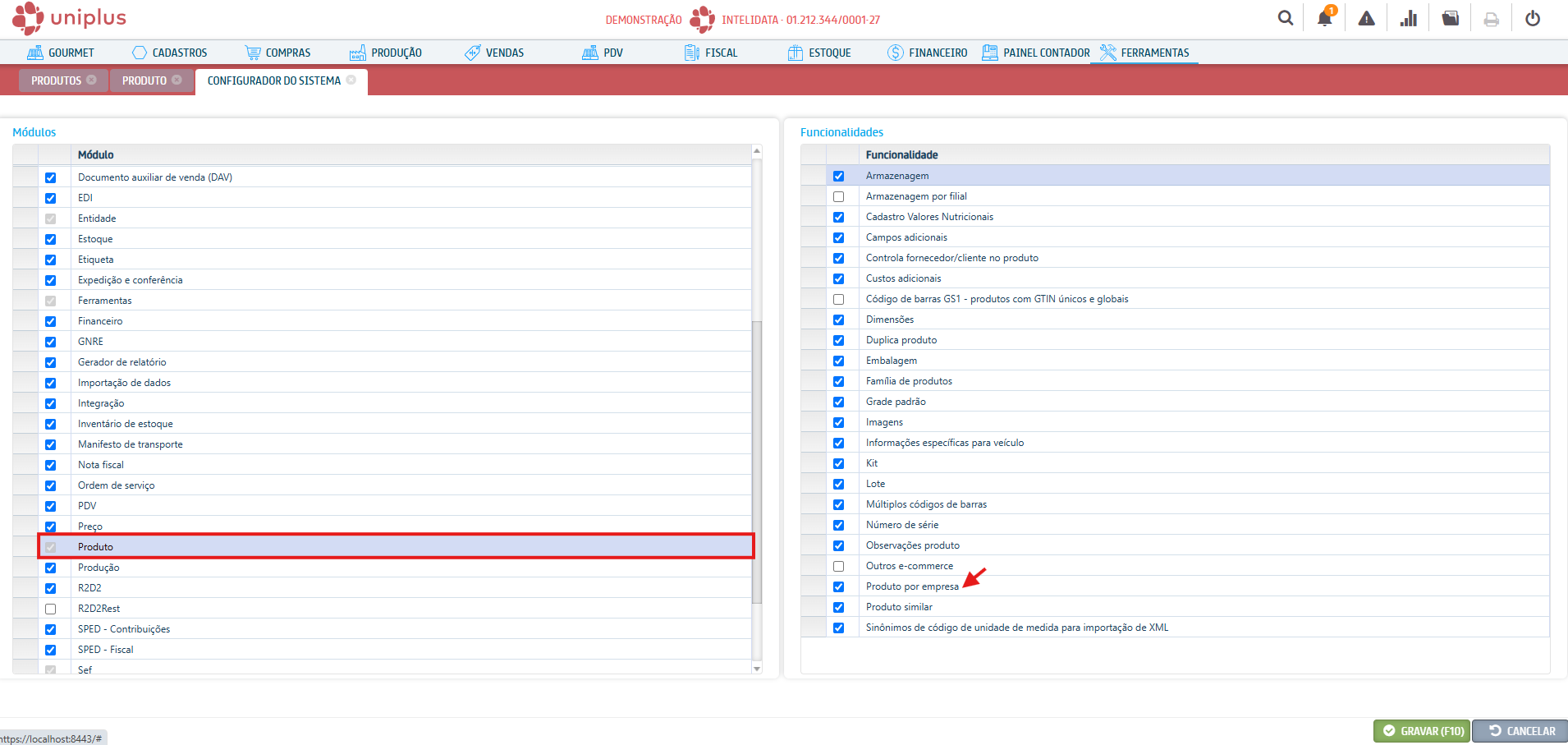Click the power logout icon
Image resolution: width=1568 pixels, height=745 pixels.
point(1533,18)
